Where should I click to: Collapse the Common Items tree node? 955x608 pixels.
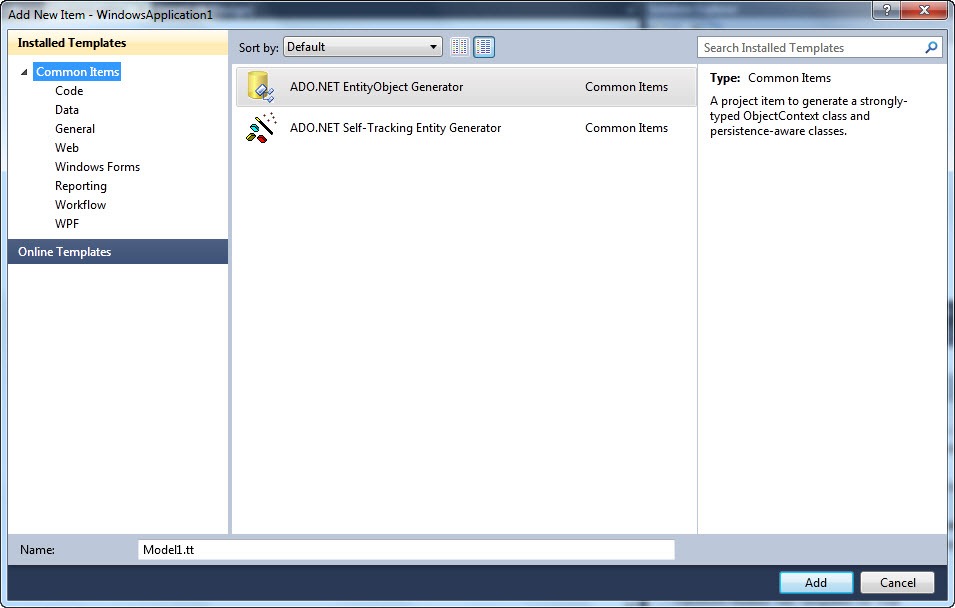[x=24, y=72]
